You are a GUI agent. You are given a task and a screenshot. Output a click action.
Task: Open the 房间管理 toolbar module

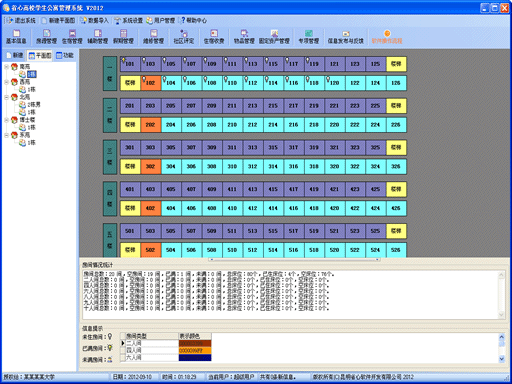coord(46,37)
